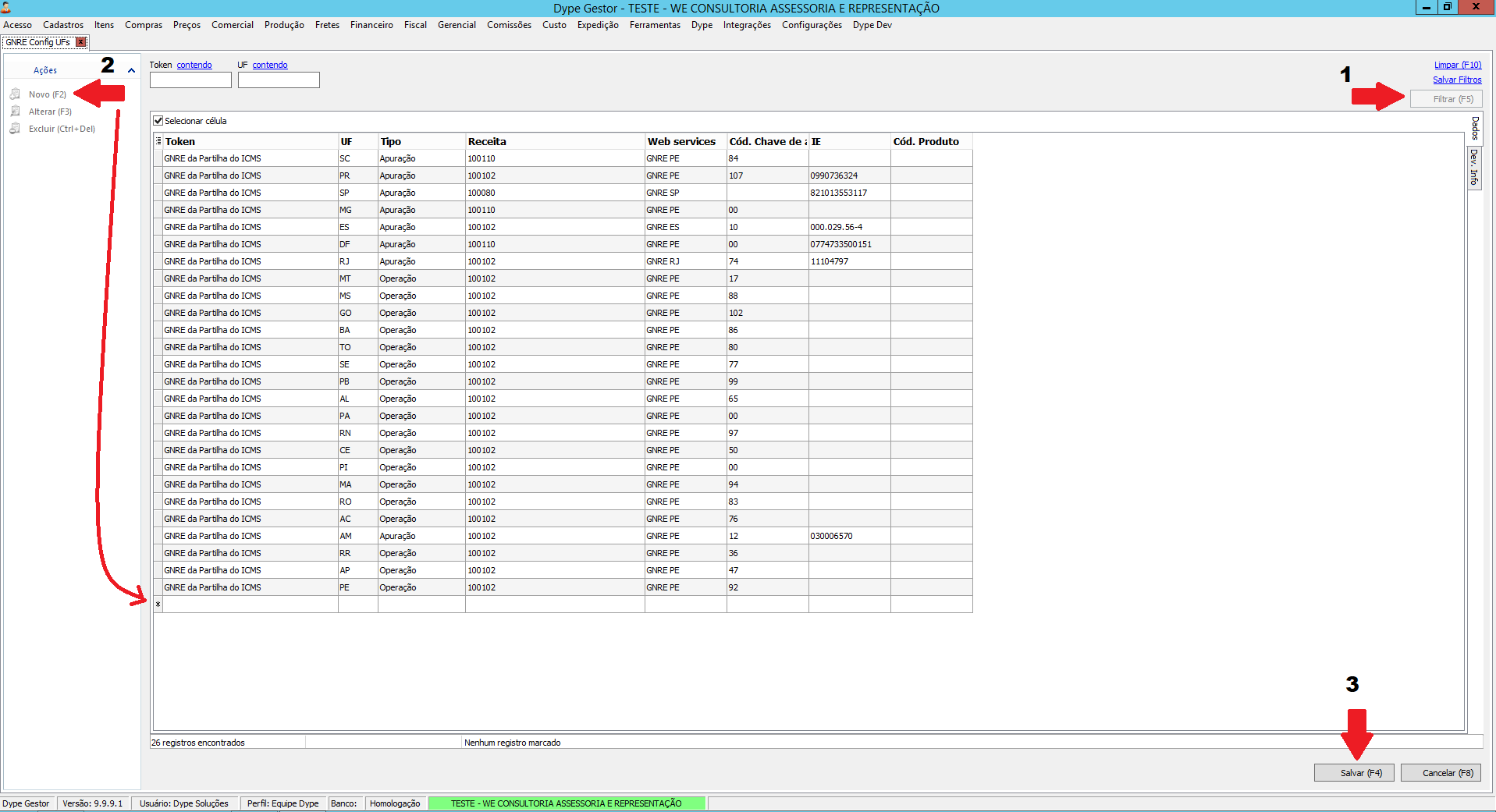Click the Salvar Filtros link
This screenshot has height=812, width=1496.
(x=1457, y=80)
